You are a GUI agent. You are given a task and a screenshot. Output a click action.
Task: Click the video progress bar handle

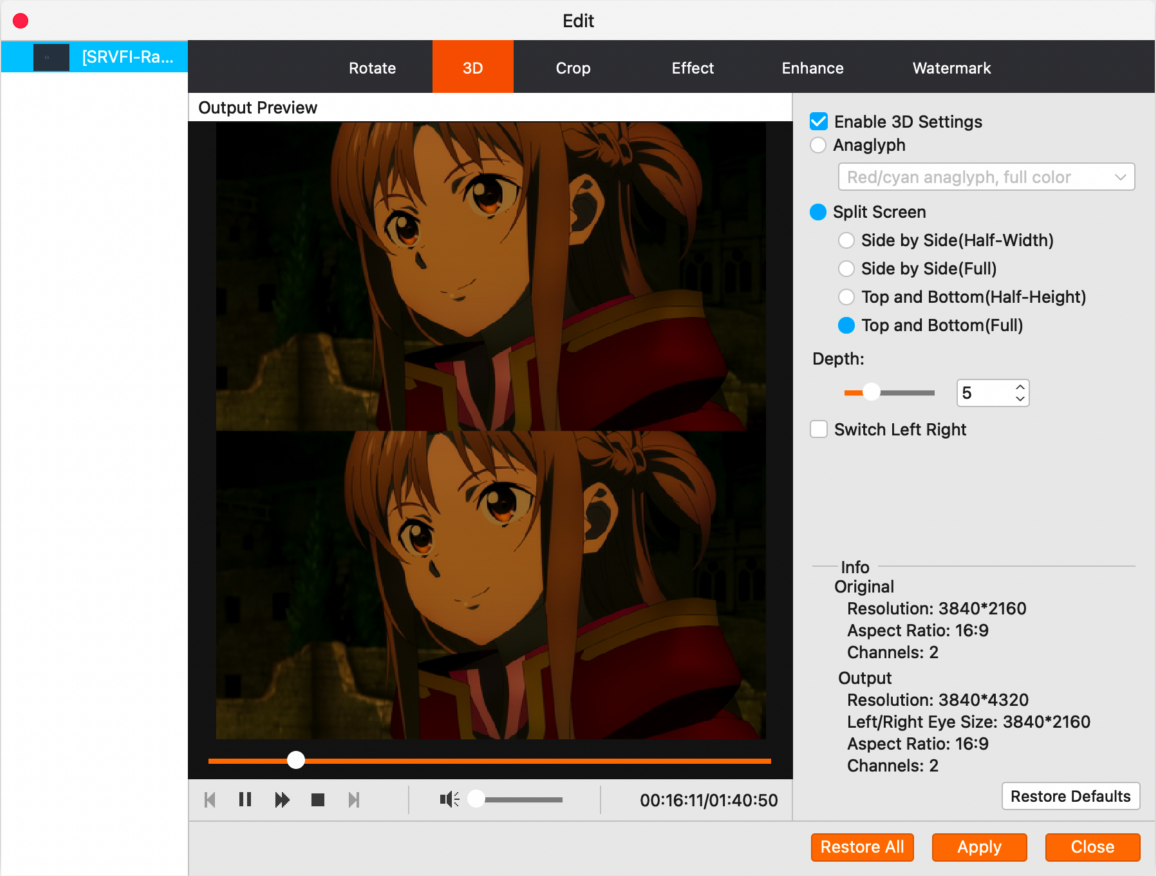point(296,760)
